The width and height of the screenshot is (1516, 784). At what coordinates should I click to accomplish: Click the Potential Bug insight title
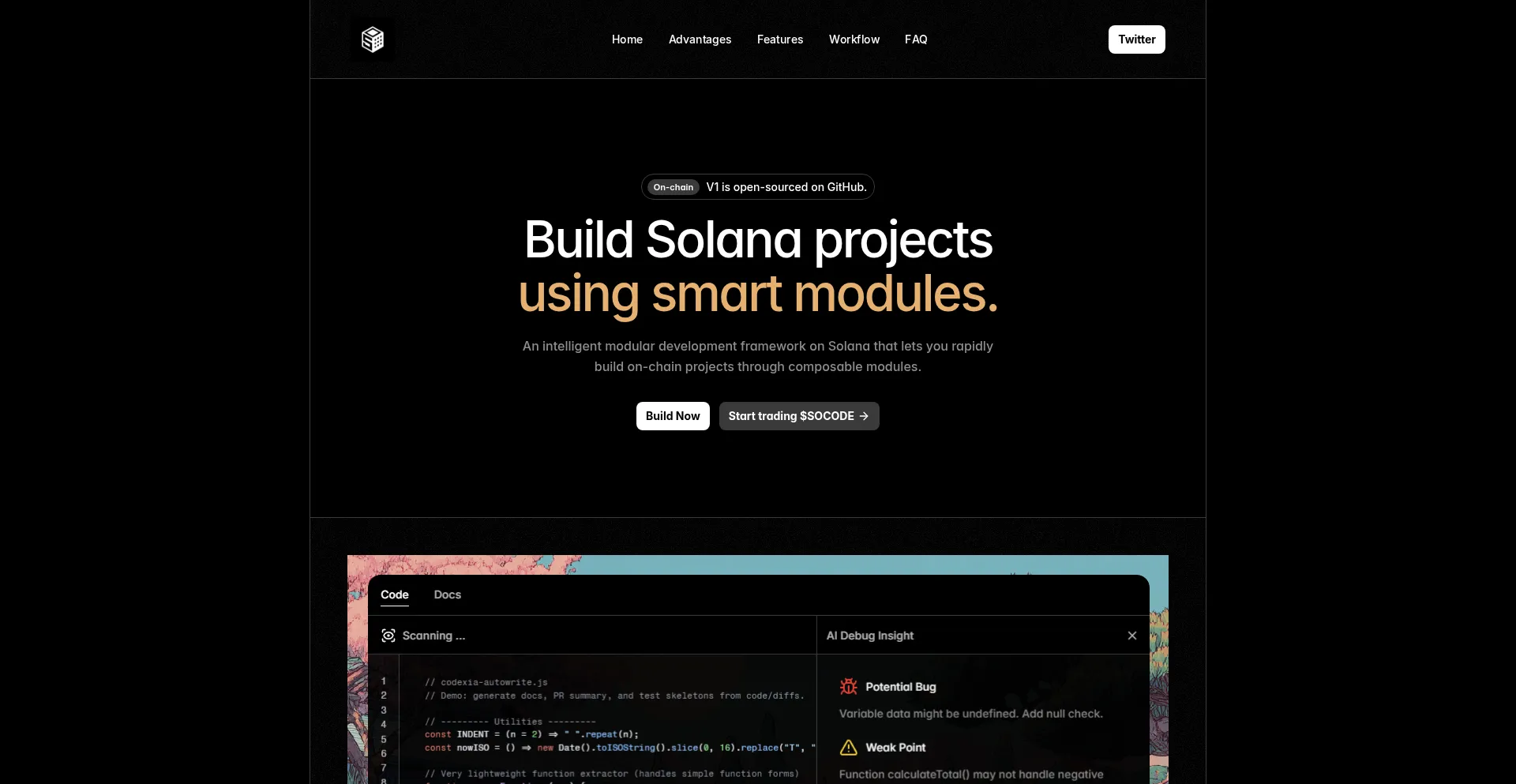(x=900, y=687)
